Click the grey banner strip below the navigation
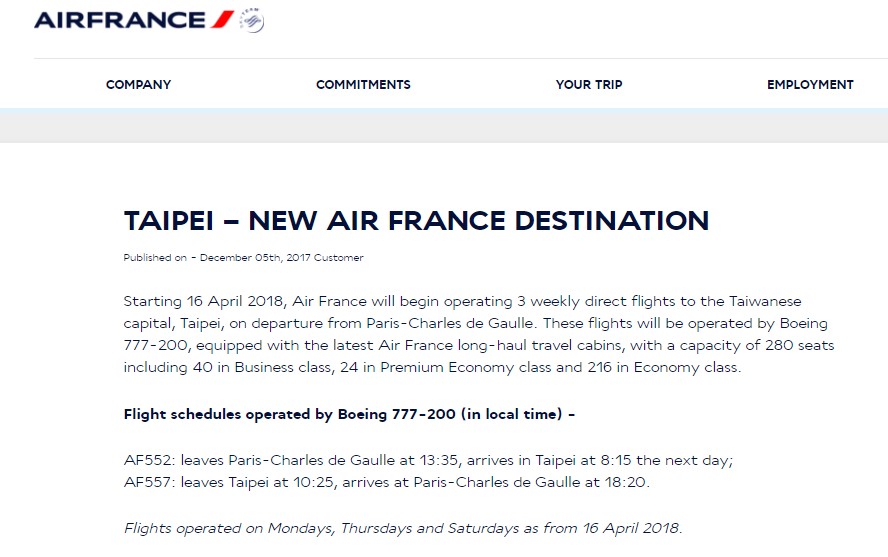888x557 pixels. (x=444, y=126)
